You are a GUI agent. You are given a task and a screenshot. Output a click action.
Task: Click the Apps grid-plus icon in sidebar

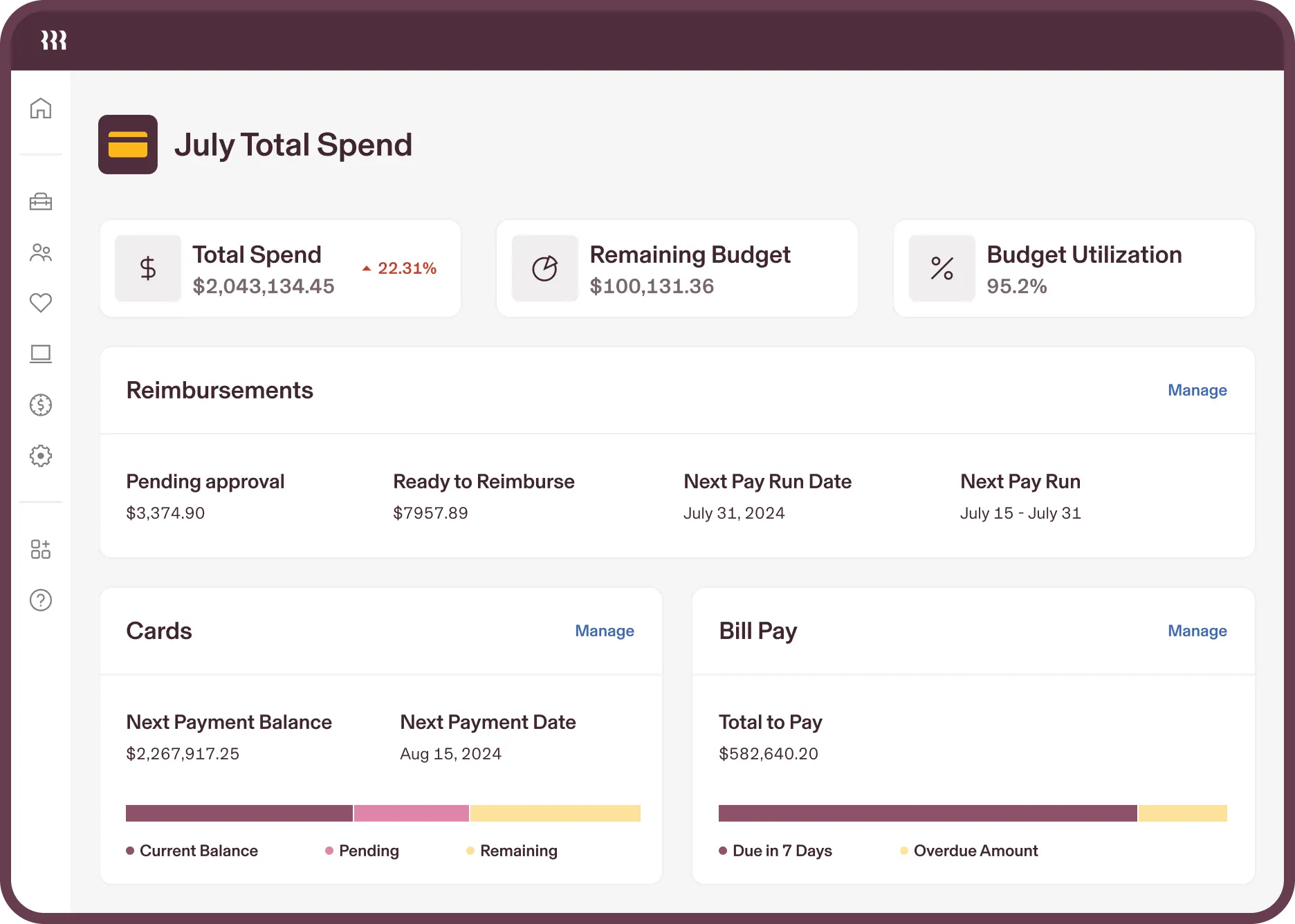click(x=42, y=549)
